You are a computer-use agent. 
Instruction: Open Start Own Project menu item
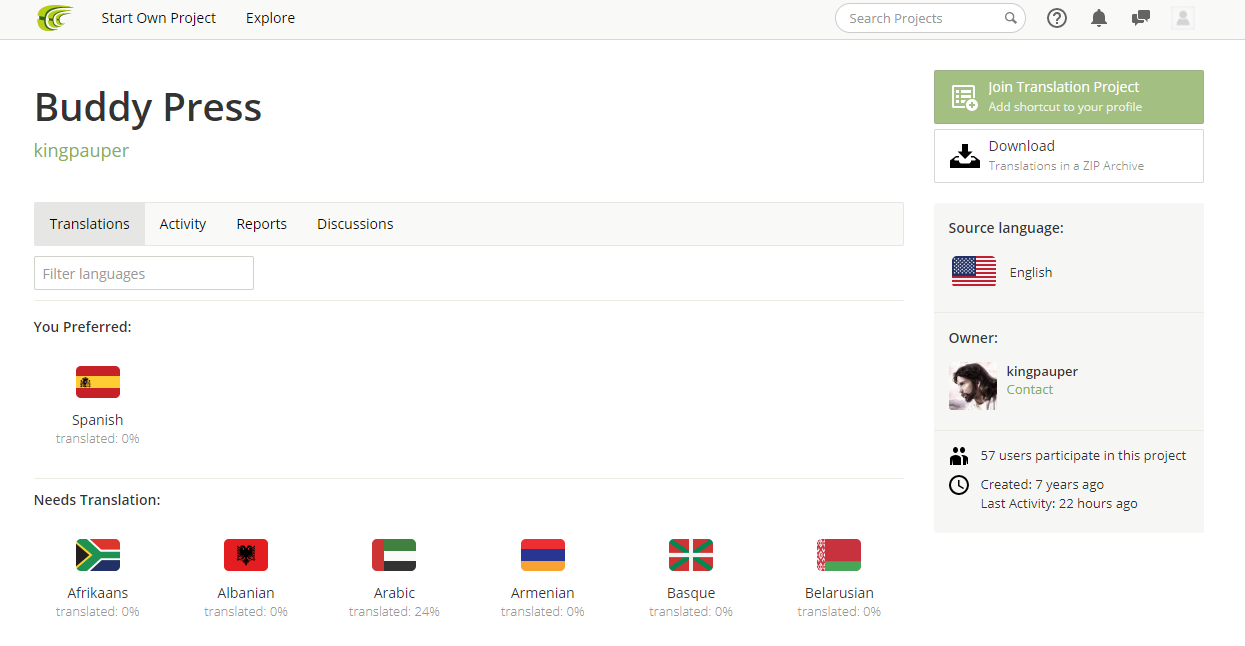click(158, 18)
